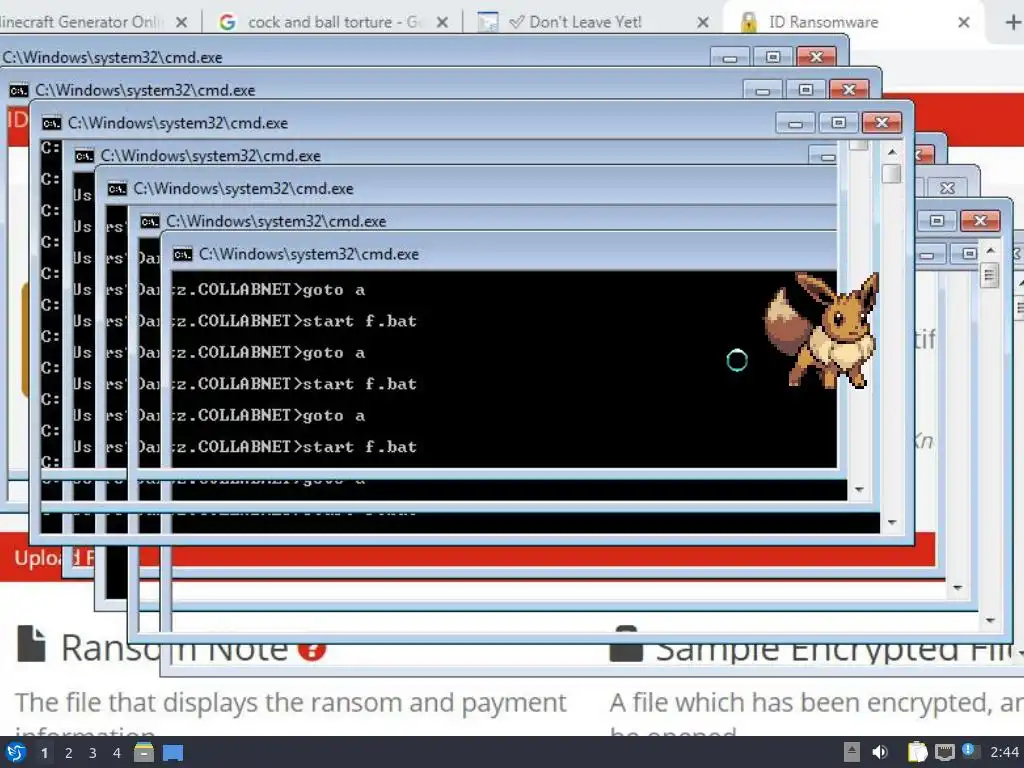Click cmd icon of window showing 'Us' column
Screen dimensions: 1024x768
click(84, 156)
